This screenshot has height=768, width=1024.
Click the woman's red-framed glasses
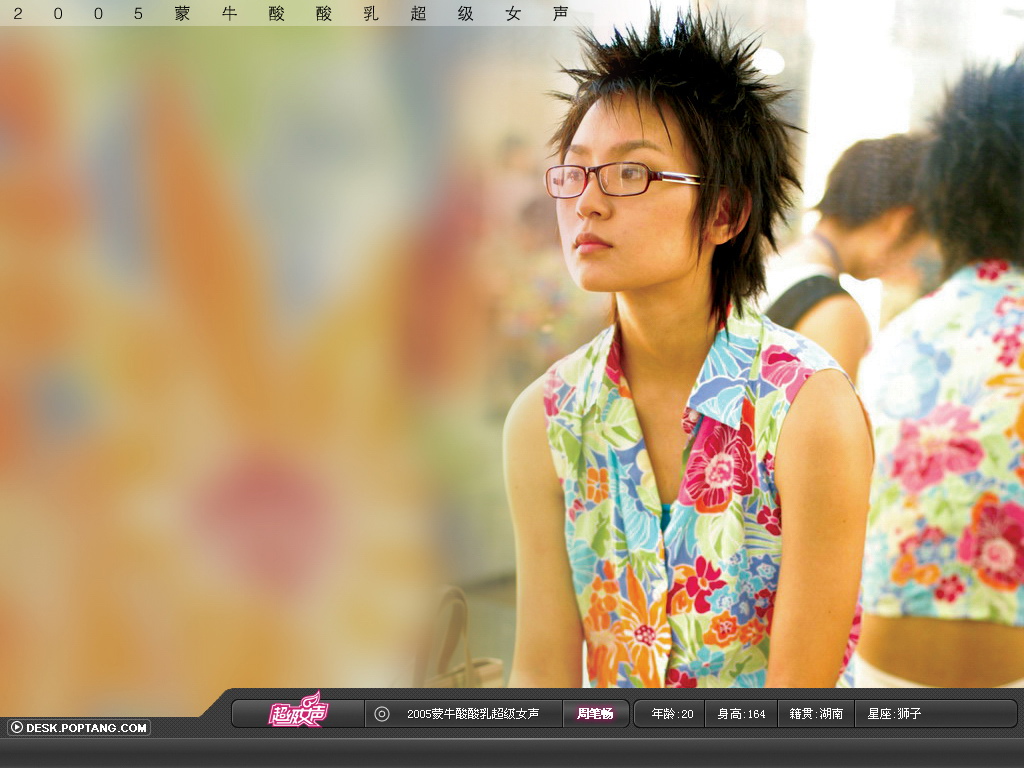coord(613,179)
